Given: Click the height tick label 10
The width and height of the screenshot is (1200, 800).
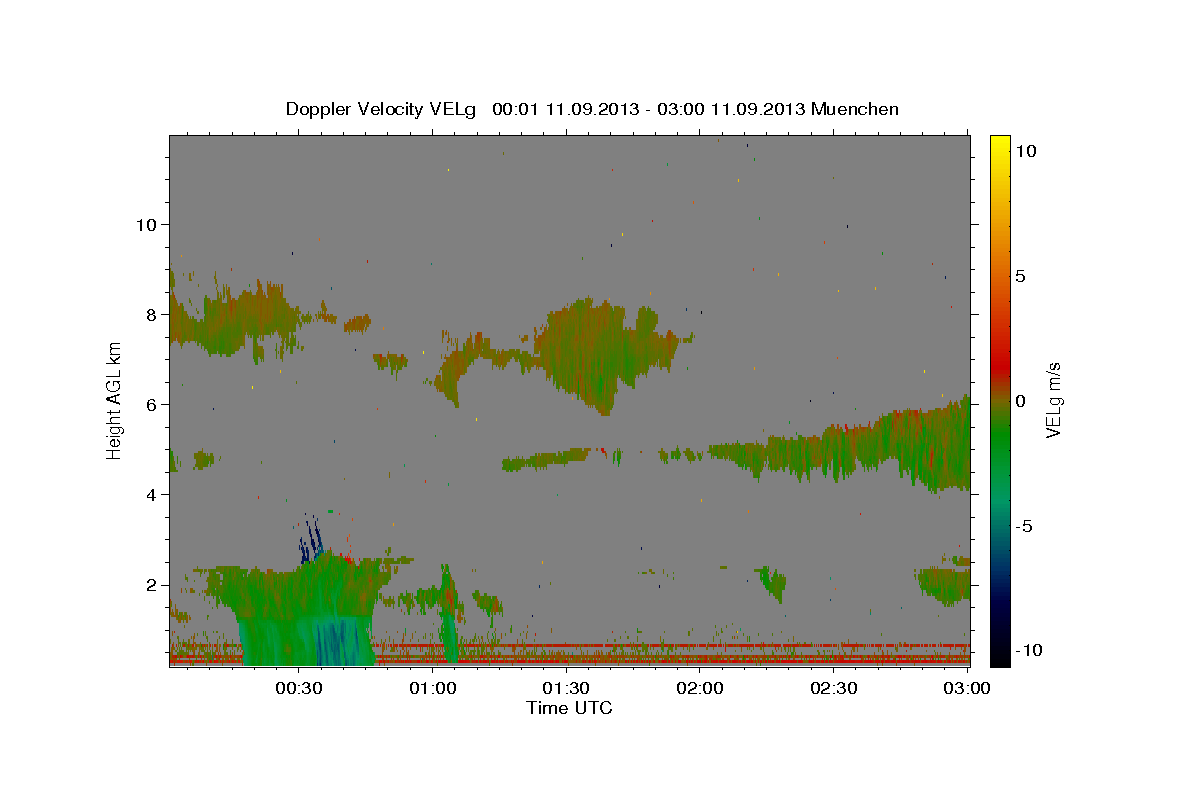Looking at the screenshot, I should point(145,224).
